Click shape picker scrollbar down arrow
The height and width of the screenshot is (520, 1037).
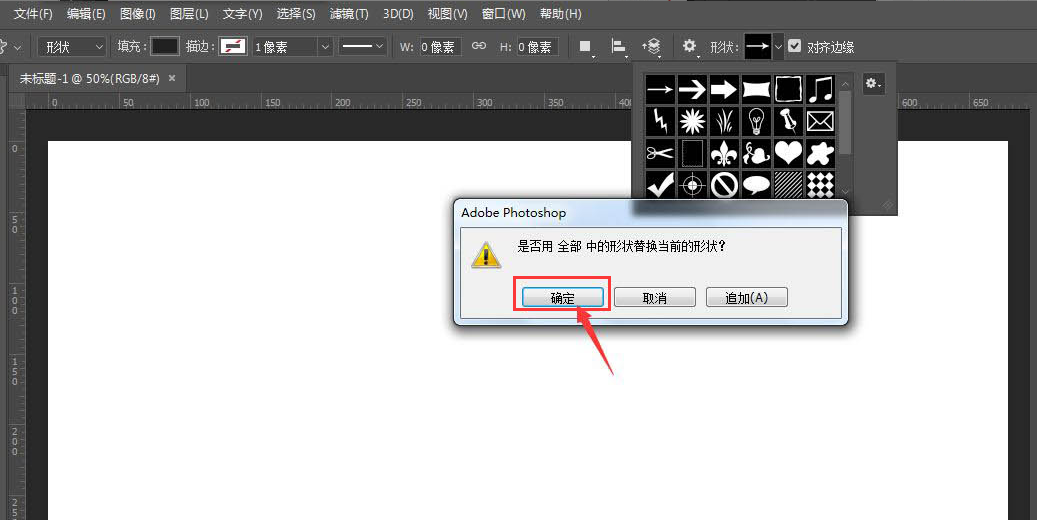(845, 191)
